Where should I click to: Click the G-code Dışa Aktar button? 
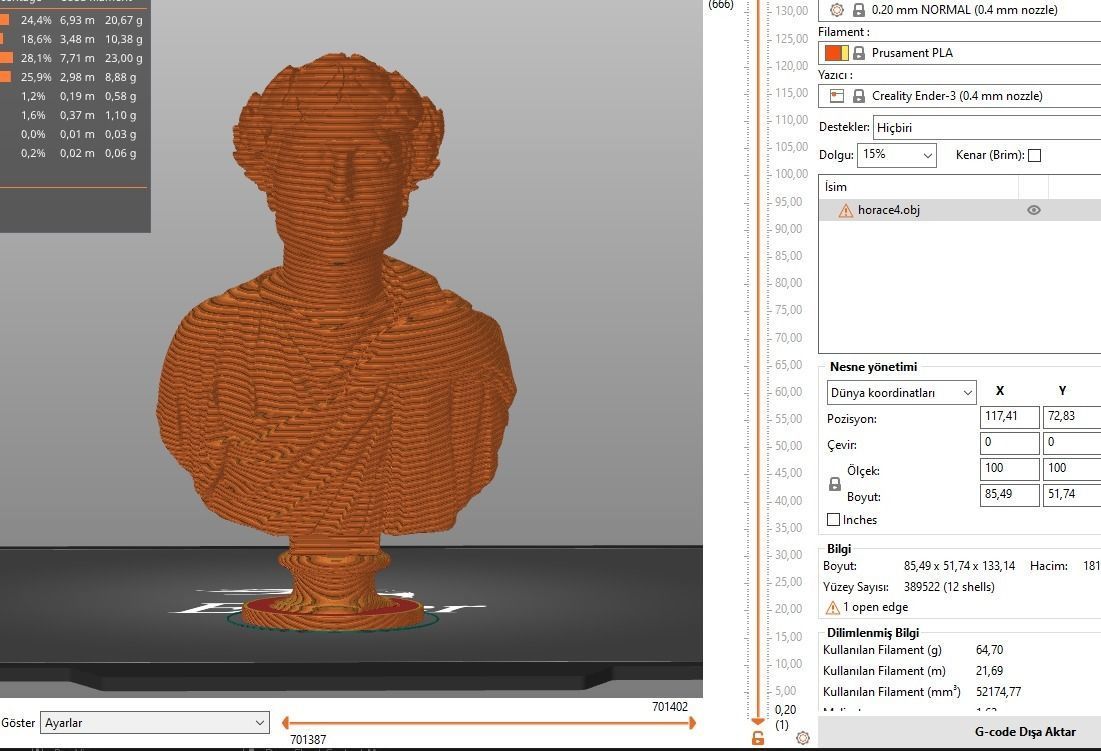[x=1025, y=731]
